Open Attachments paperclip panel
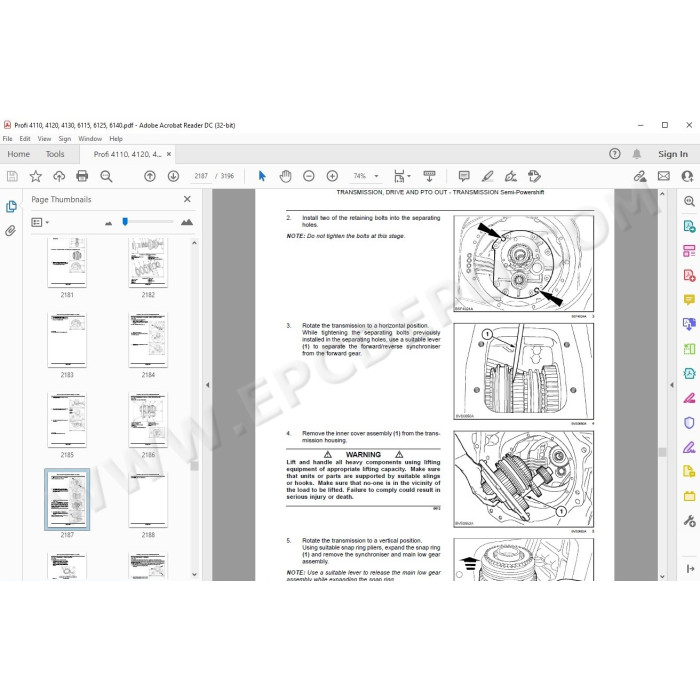This screenshot has height=700, width=700. tap(11, 231)
